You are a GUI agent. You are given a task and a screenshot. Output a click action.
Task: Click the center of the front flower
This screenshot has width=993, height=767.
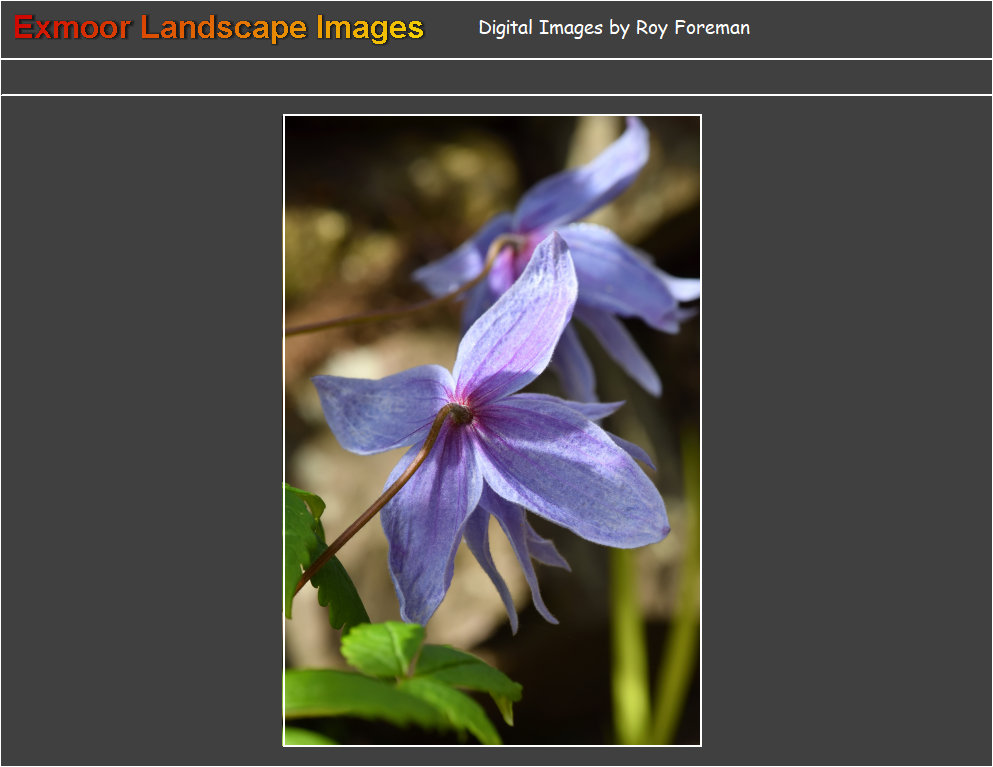coord(459,412)
